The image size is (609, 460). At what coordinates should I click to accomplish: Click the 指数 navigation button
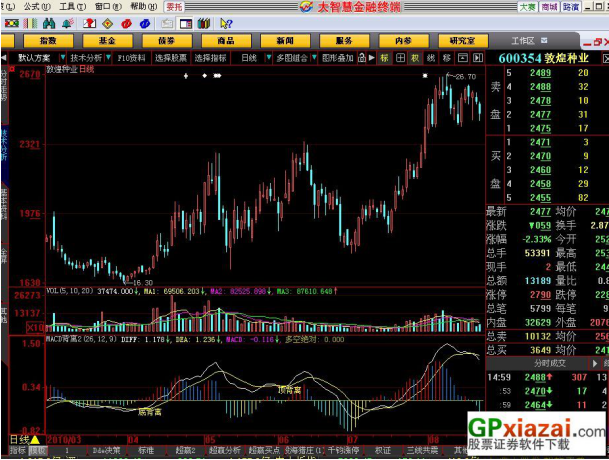48,40
